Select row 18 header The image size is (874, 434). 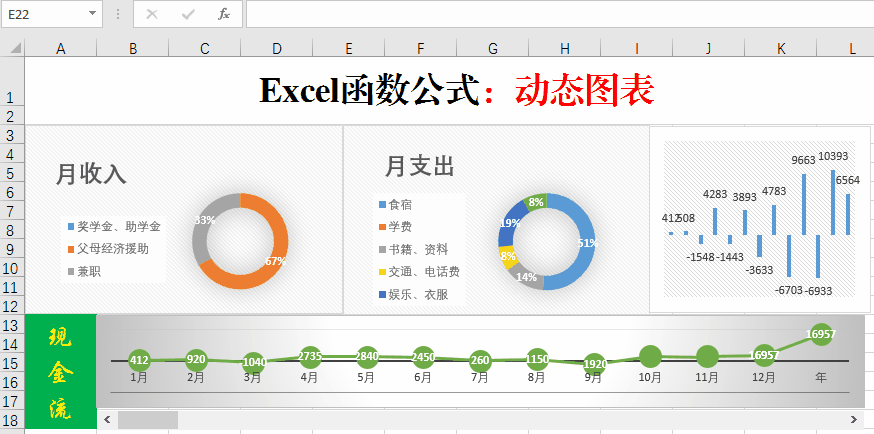tap(12, 420)
